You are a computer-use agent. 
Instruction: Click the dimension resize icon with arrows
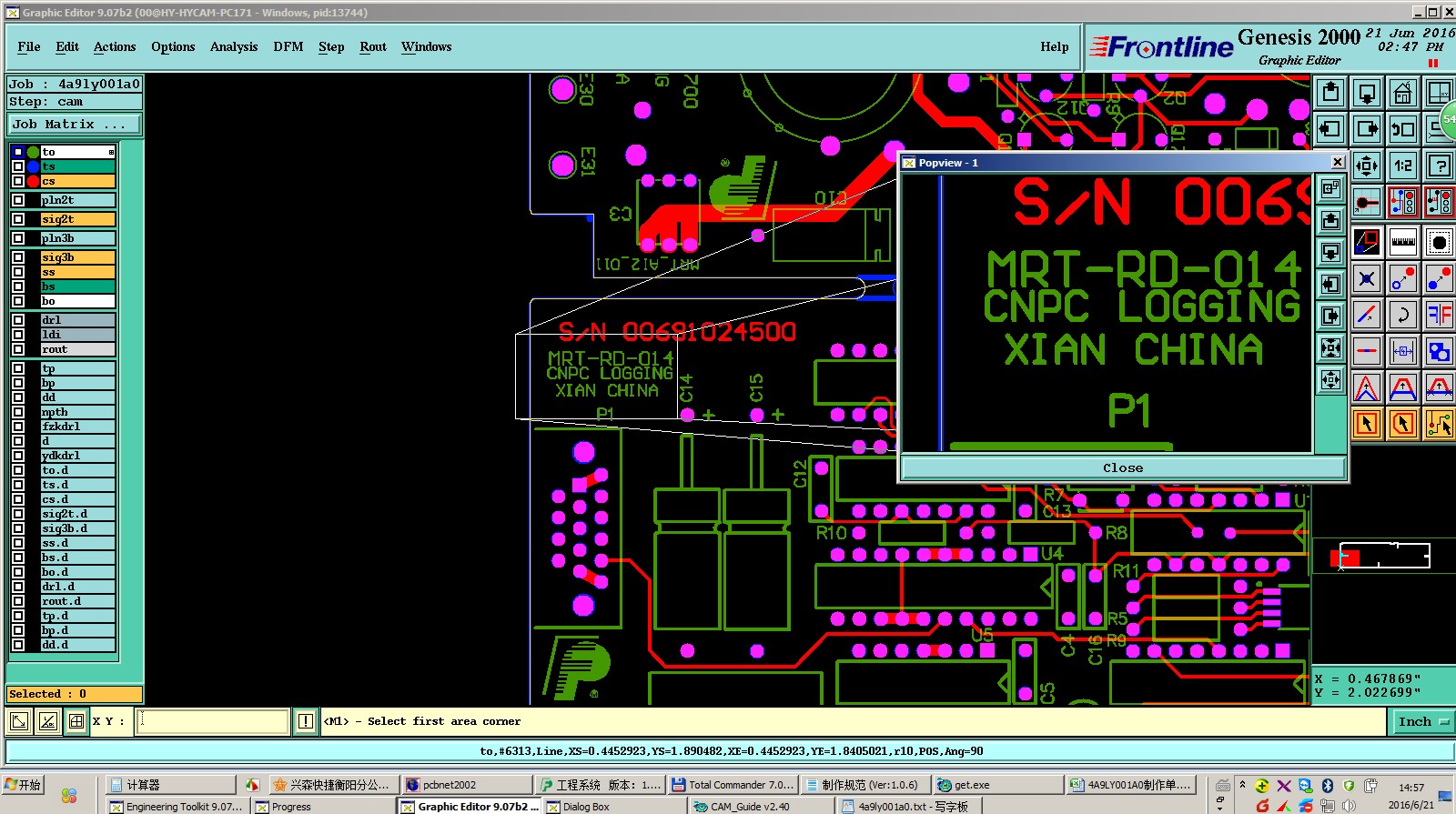(1403, 351)
